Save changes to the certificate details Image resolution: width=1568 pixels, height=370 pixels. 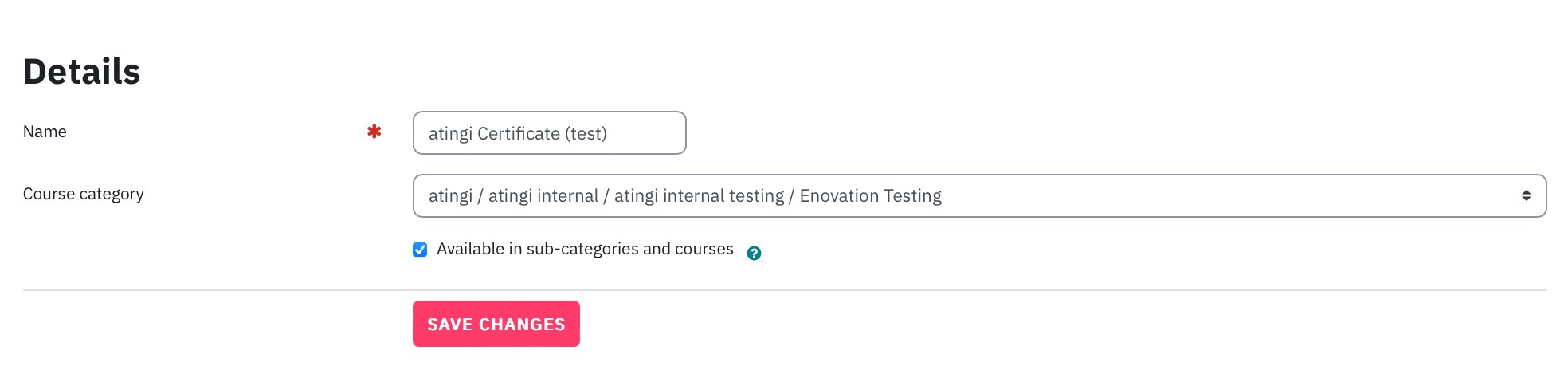tap(496, 324)
